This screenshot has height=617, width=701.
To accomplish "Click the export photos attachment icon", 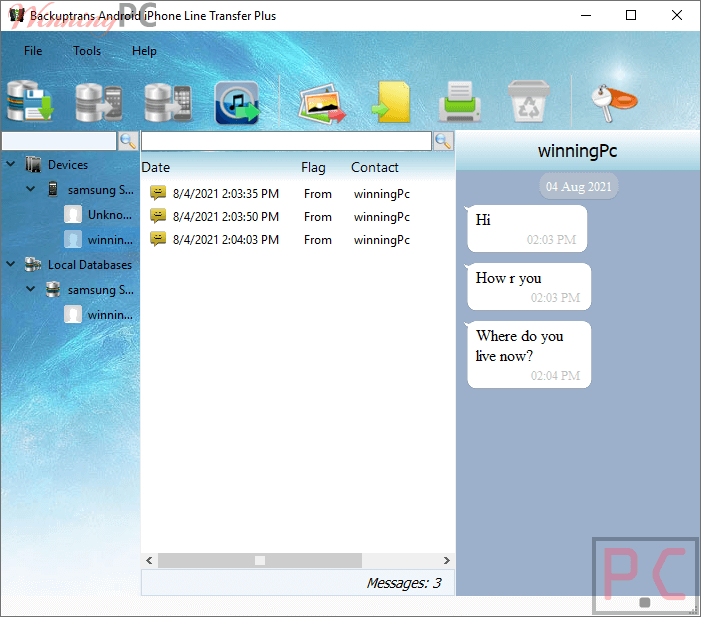I will pos(322,104).
